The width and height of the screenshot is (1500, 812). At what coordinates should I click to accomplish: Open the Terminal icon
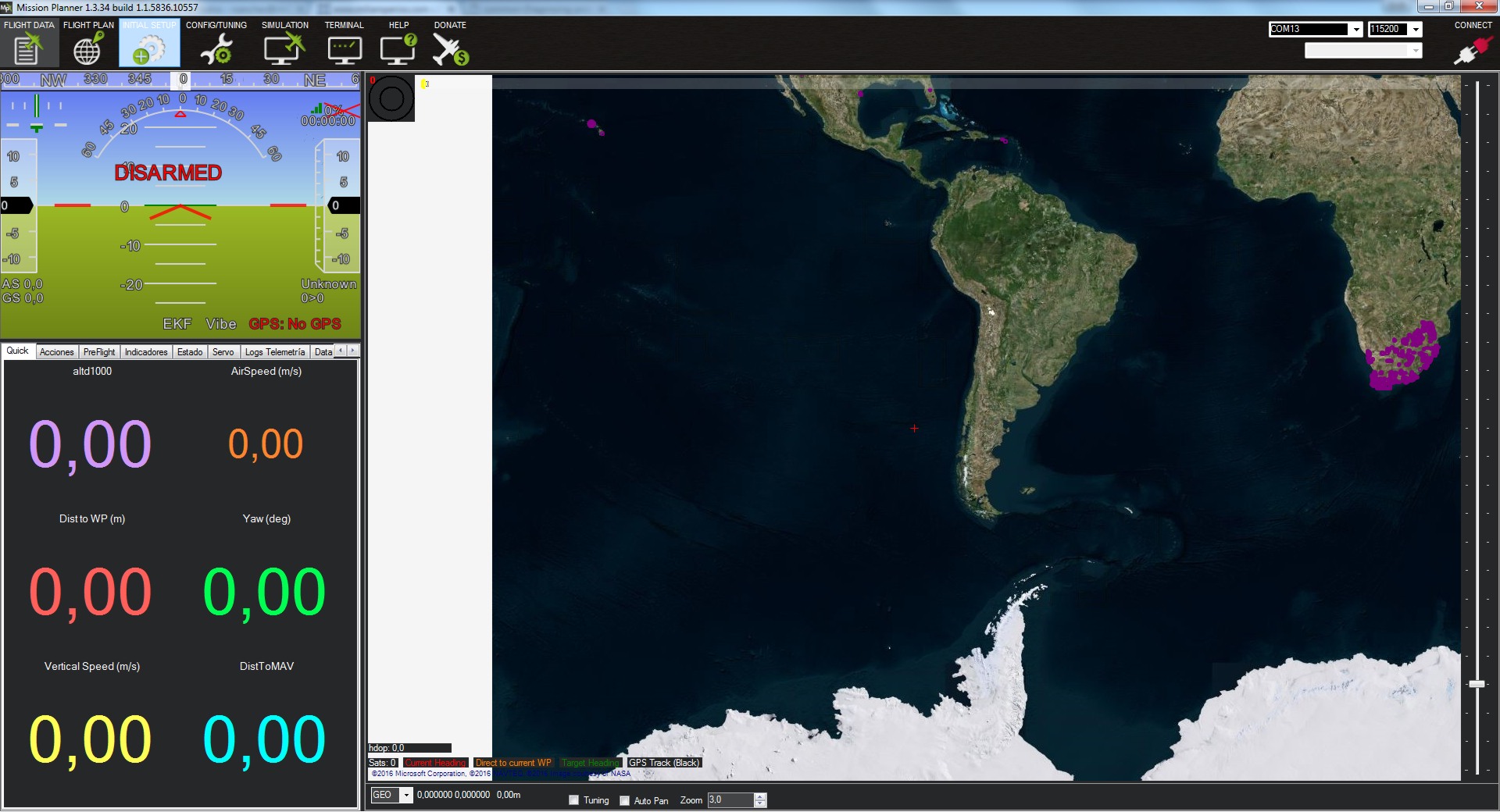(x=344, y=49)
